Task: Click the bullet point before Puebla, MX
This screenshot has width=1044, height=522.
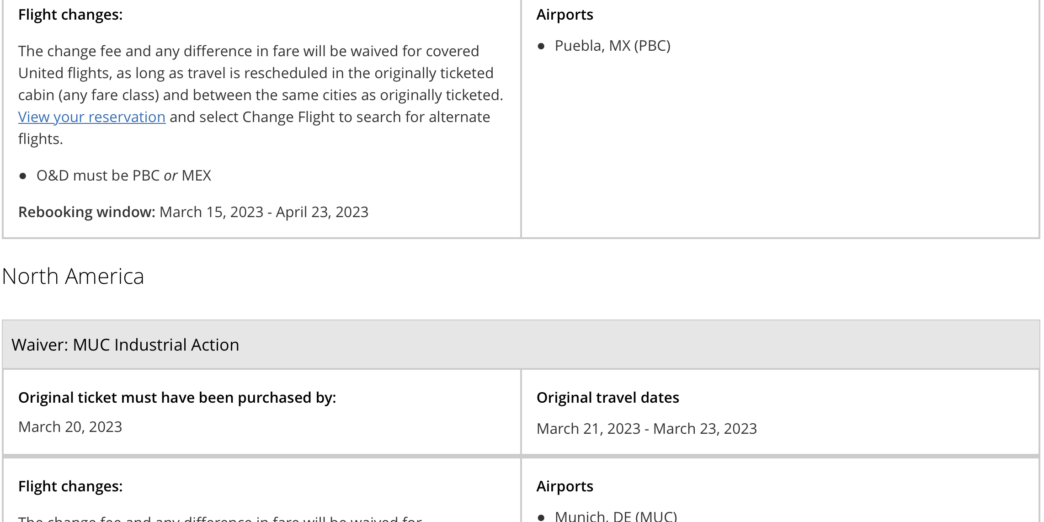Action: pos(541,46)
